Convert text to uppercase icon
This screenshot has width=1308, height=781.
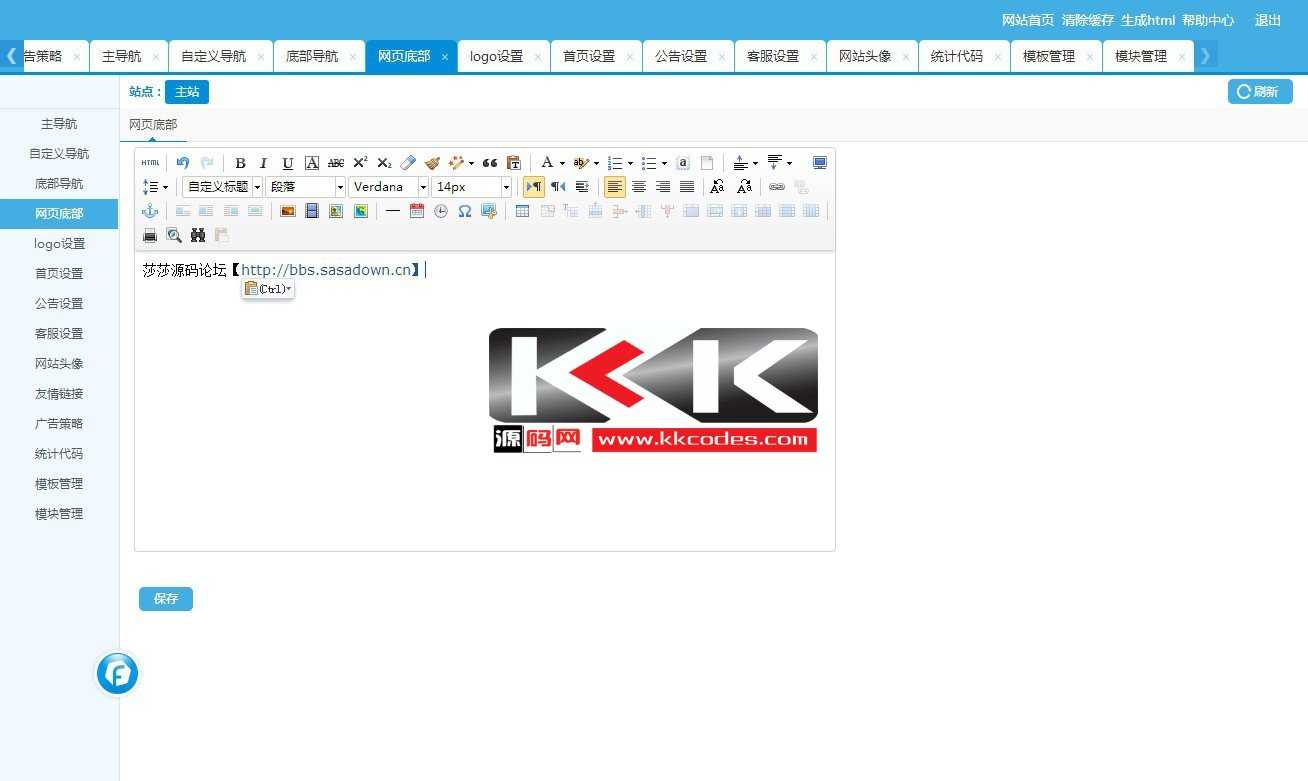pyautogui.click(x=717, y=187)
